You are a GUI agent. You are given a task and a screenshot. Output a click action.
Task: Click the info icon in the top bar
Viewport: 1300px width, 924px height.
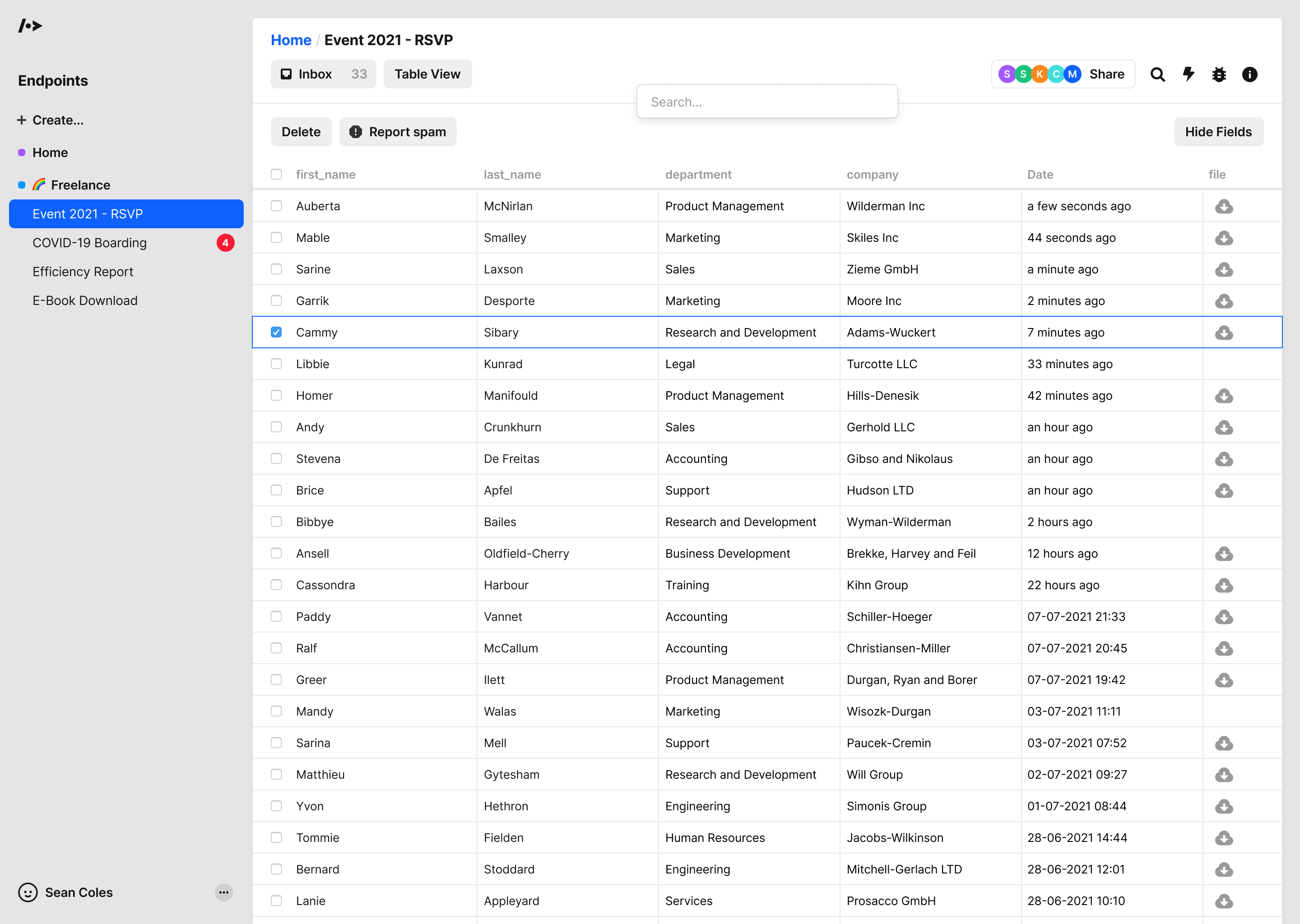pyautogui.click(x=1249, y=74)
